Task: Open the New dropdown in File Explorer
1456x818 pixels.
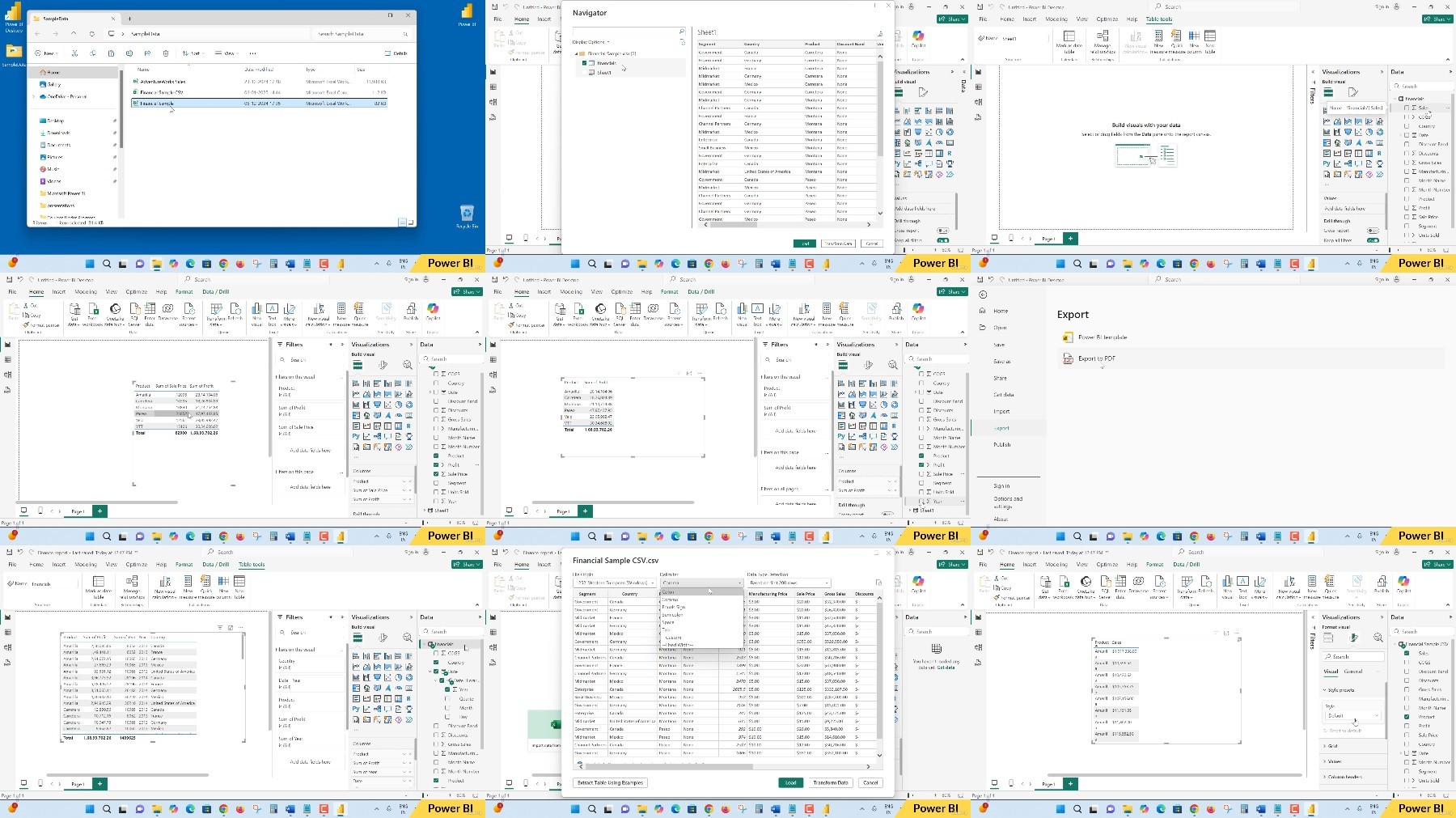Action: (x=47, y=53)
